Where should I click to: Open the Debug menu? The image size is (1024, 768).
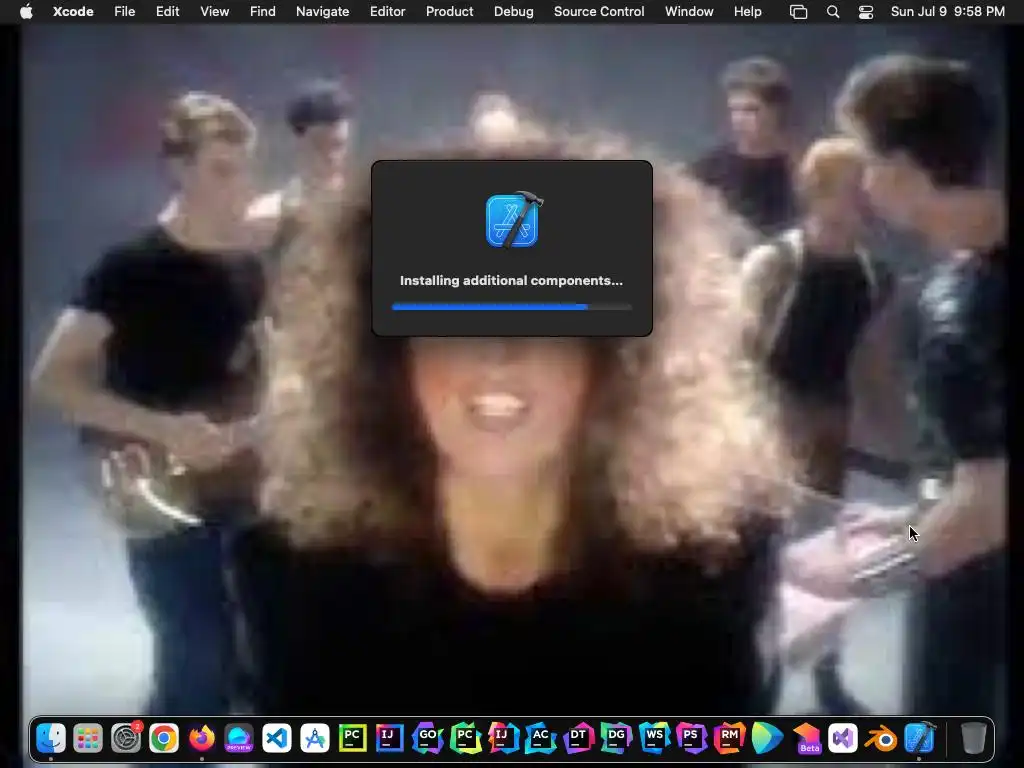click(513, 12)
